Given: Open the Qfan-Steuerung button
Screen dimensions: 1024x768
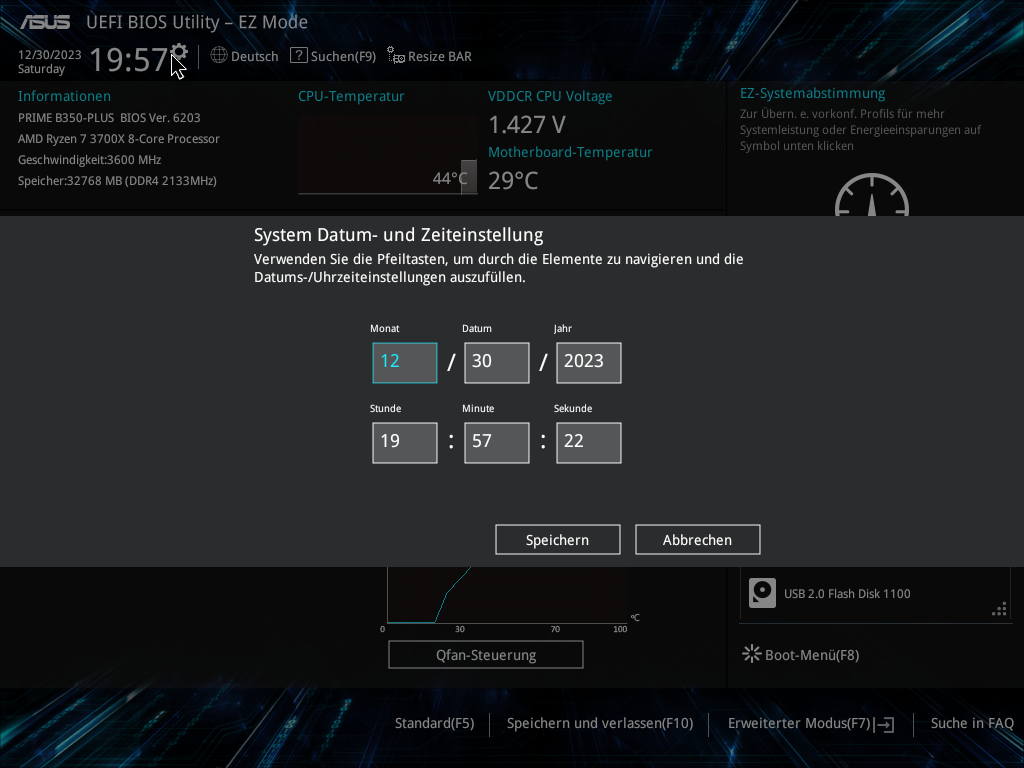Looking at the screenshot, I should coord(486,654).
